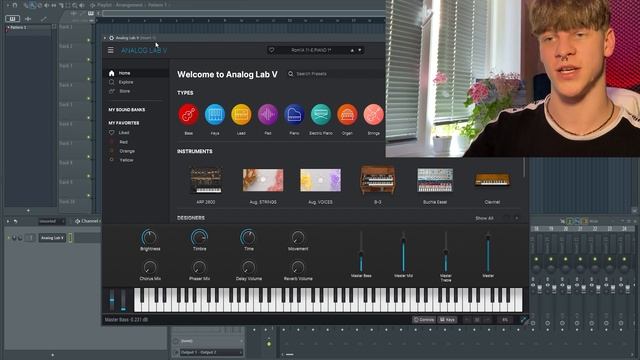Screen dimensions: 640x360
Task: Choose the Bass type icon
Action: point(188,115)
